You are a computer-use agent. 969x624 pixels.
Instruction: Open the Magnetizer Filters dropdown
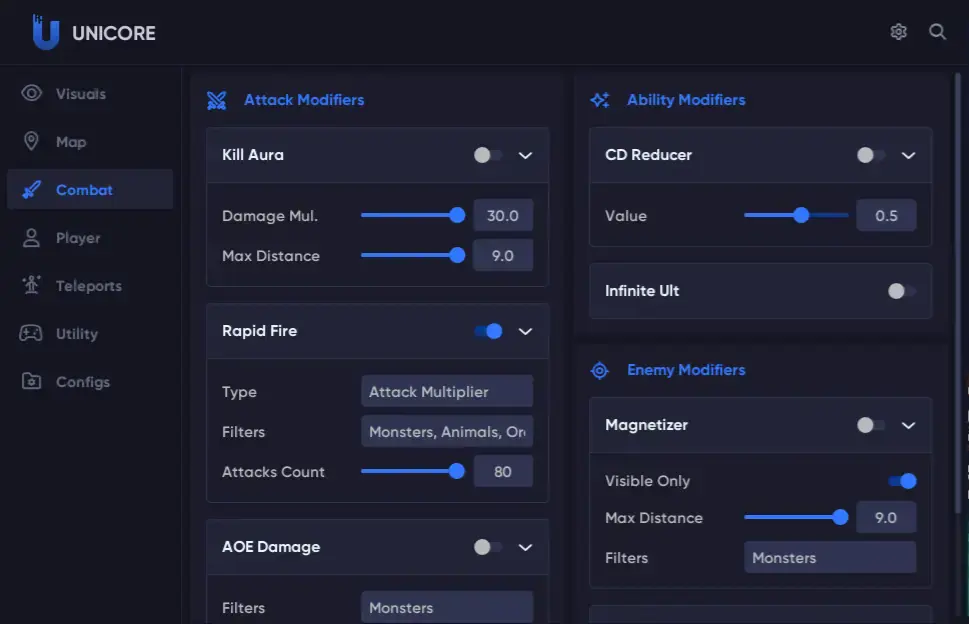(830, 557)
